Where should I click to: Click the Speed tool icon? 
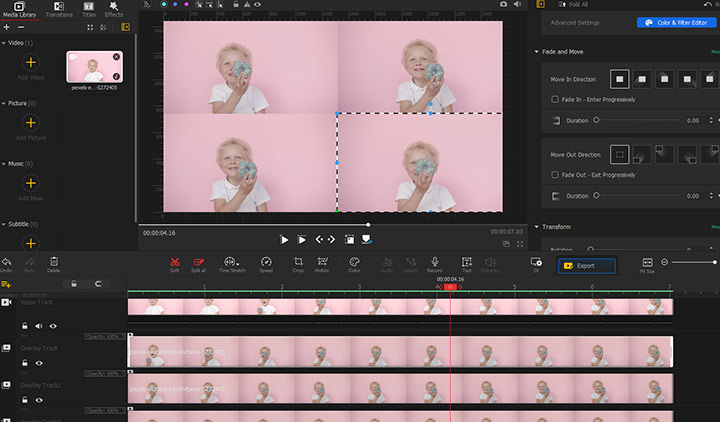pos(266,263)
